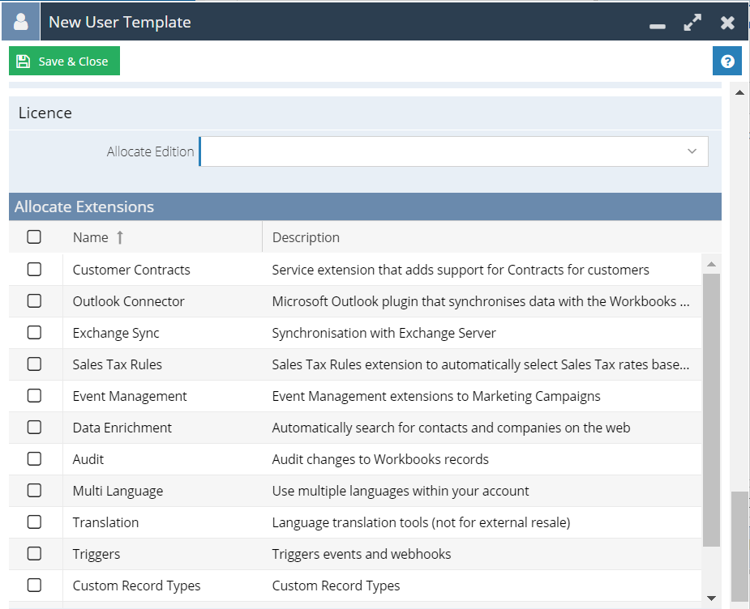Viewport: 750px width, 609px height.
Task: Select the 'Translation' row name
Action: (106, 522)
